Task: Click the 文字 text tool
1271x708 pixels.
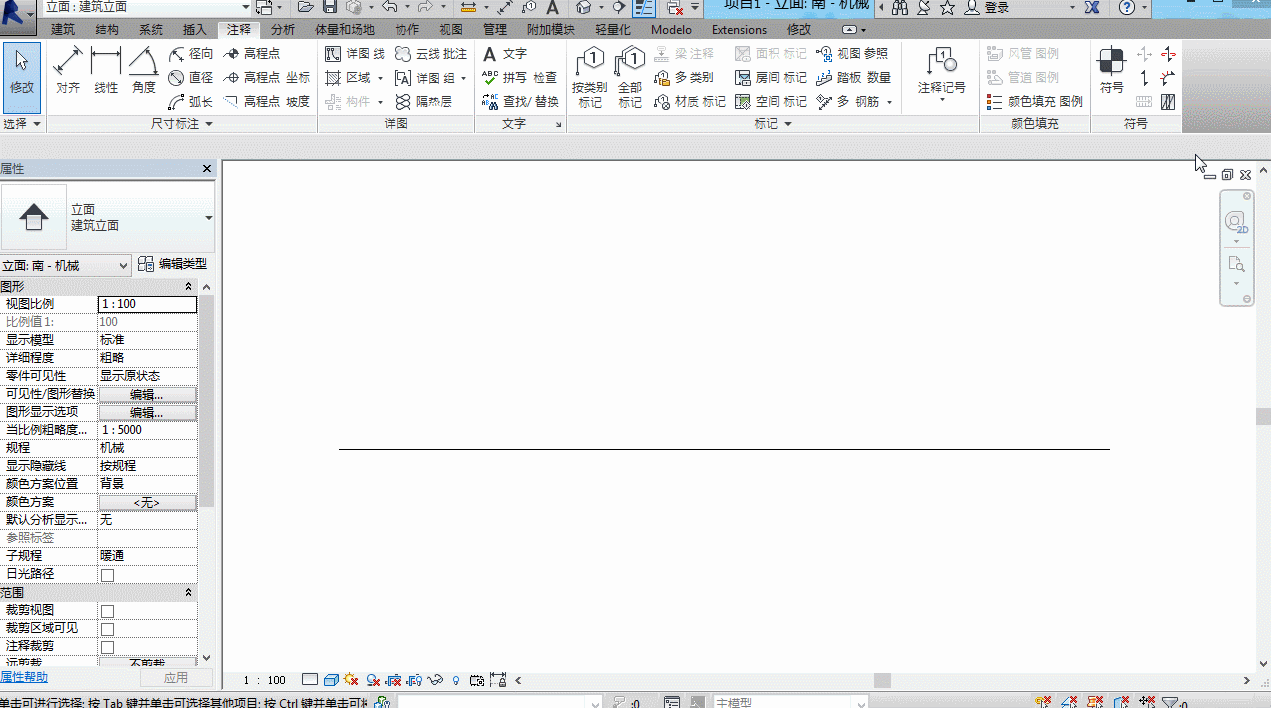Action: 505,53
